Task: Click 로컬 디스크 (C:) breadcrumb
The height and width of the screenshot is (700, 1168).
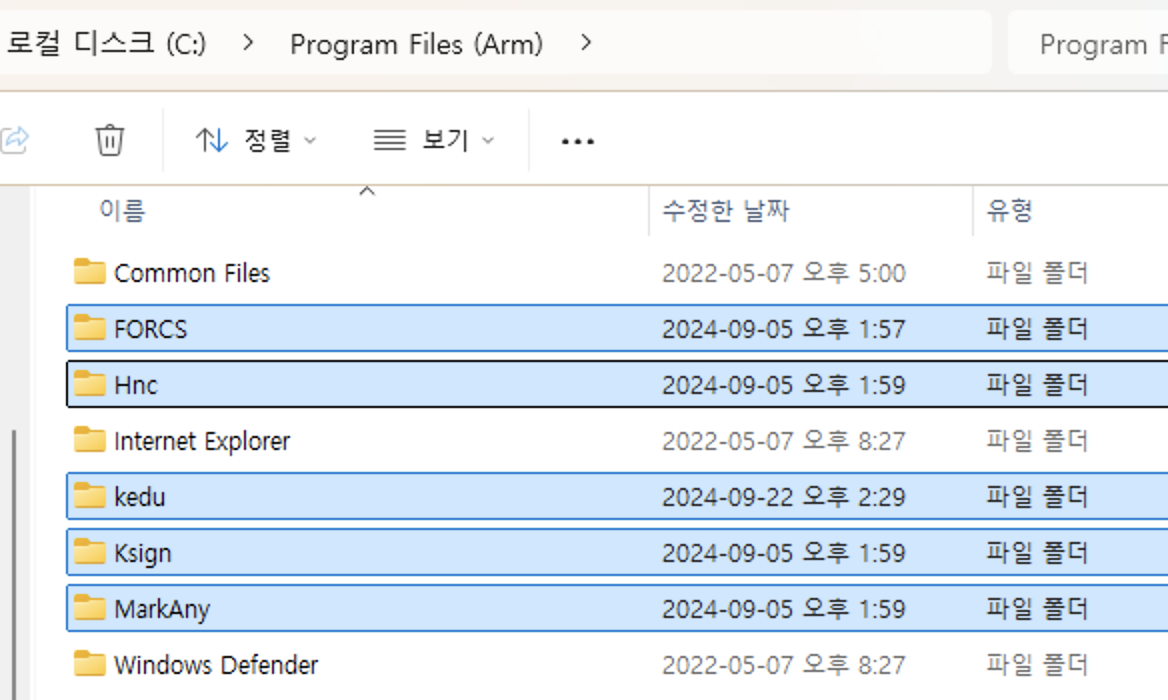Action: (x=107, y=44)
